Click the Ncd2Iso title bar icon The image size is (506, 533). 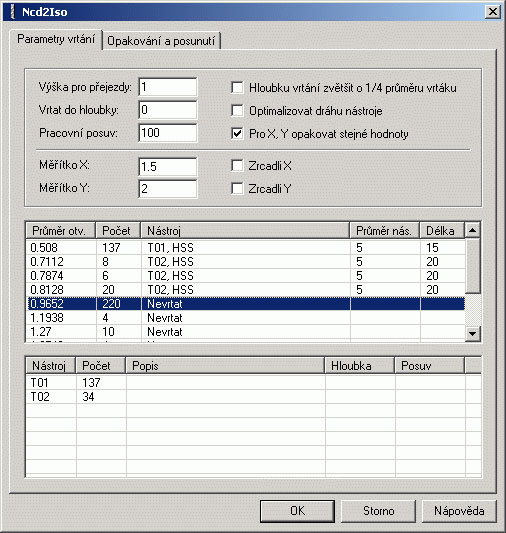(12, 12)
